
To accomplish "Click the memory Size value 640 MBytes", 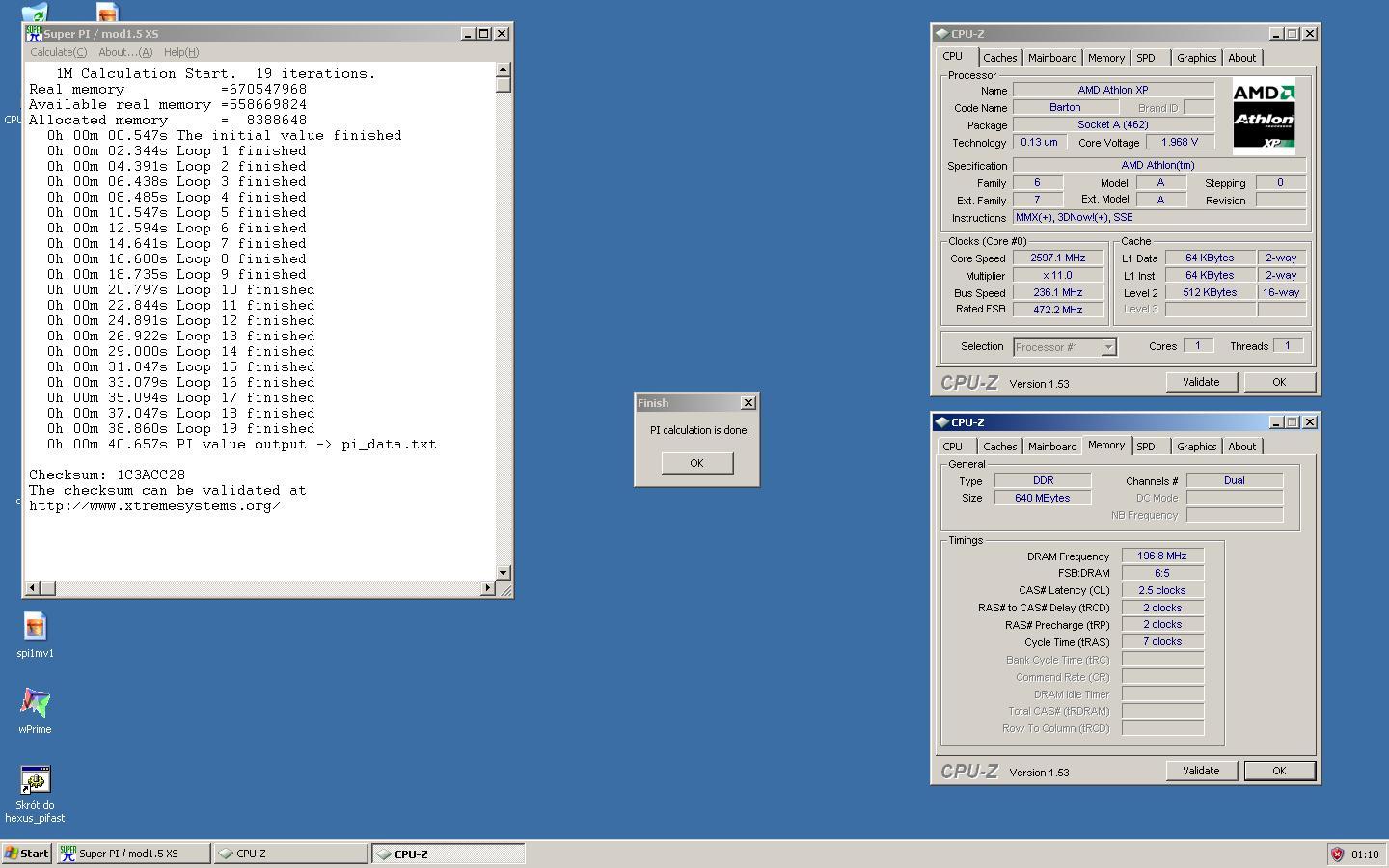I will [x=1043, y=498].
